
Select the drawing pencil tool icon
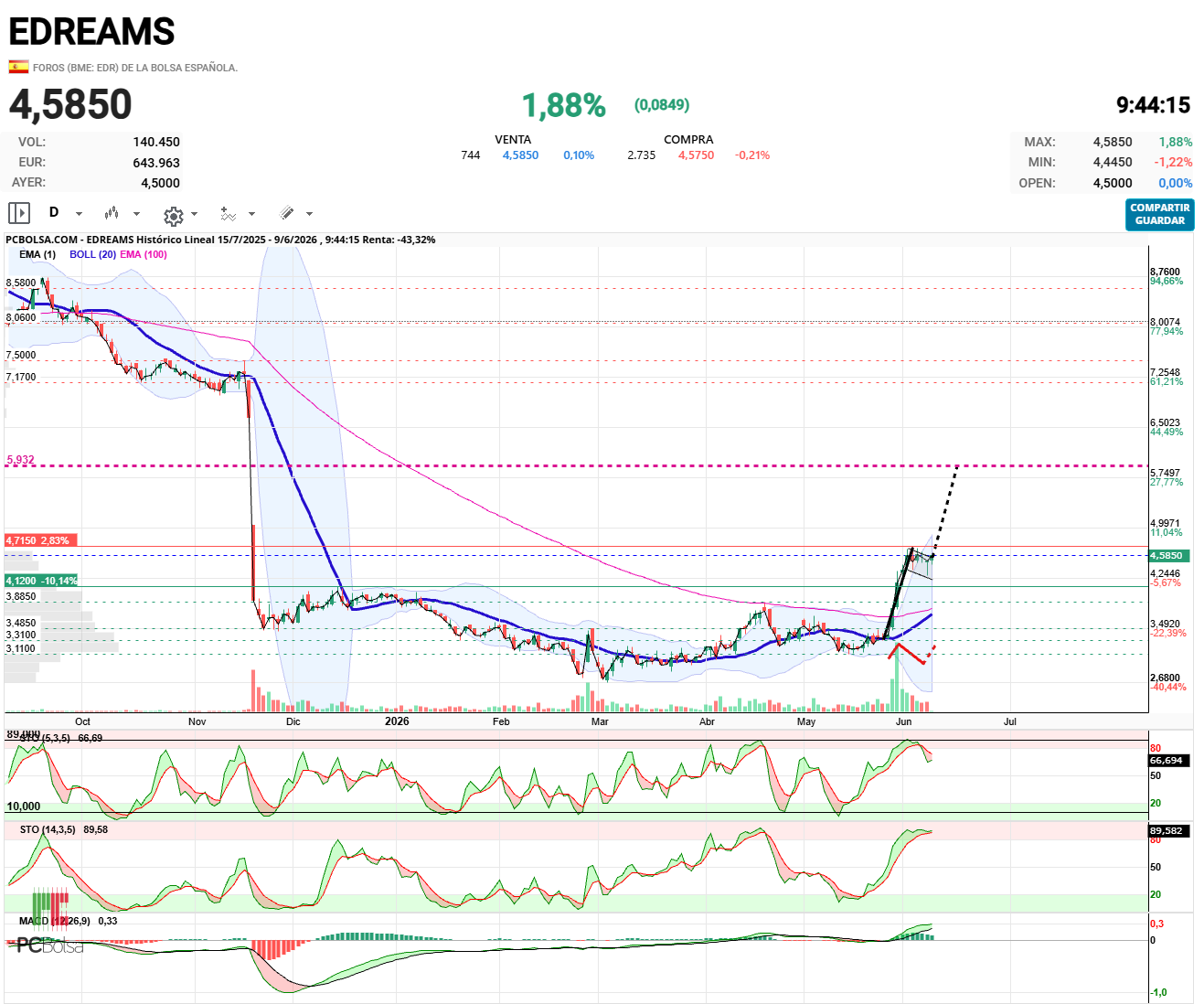pos(287,213)
